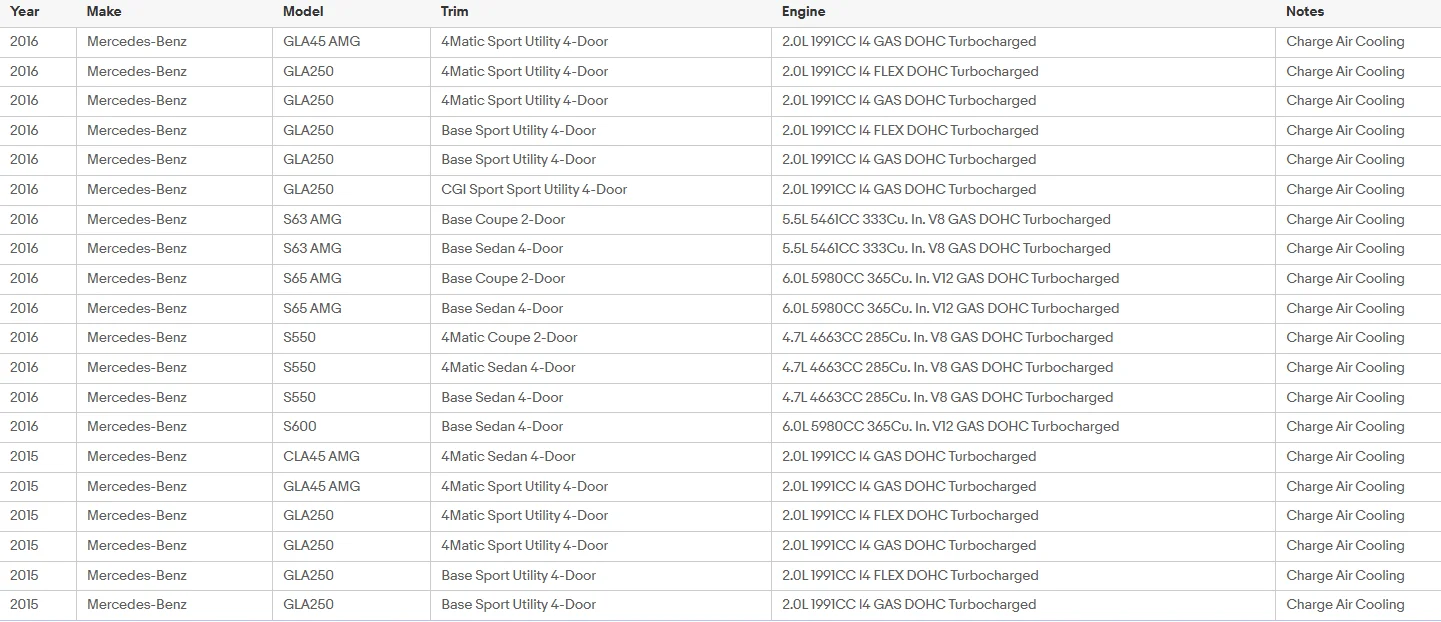The width and height of the screenshot is (1441, 622).
Task: Click "Mercedes-Benz" in the S600 row
Action: (137, 426)
